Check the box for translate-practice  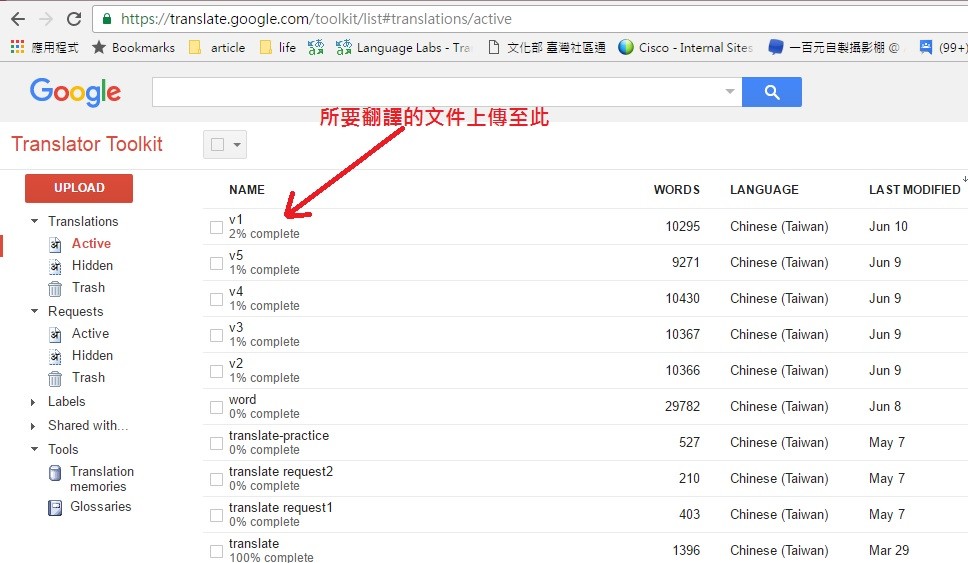pos(216,443)
